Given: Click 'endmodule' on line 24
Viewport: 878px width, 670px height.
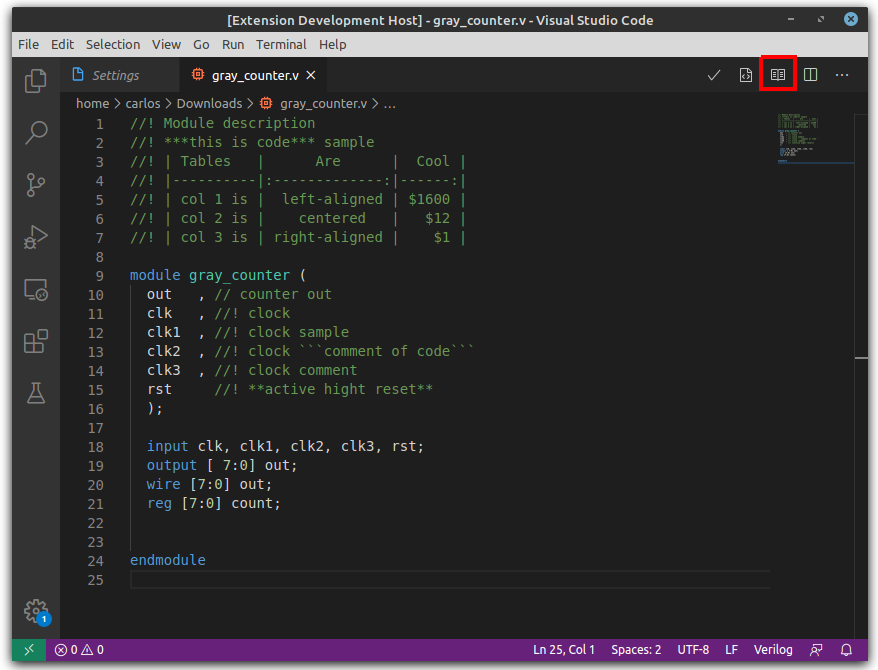Looking at the screenshot, I should pyautogui.click(x=168, y=560).
